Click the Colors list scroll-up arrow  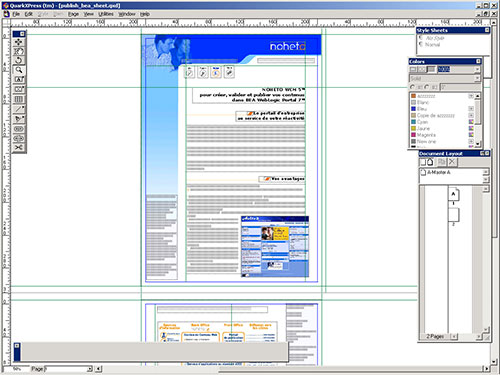pyautogui.click(x=478, y=96)
